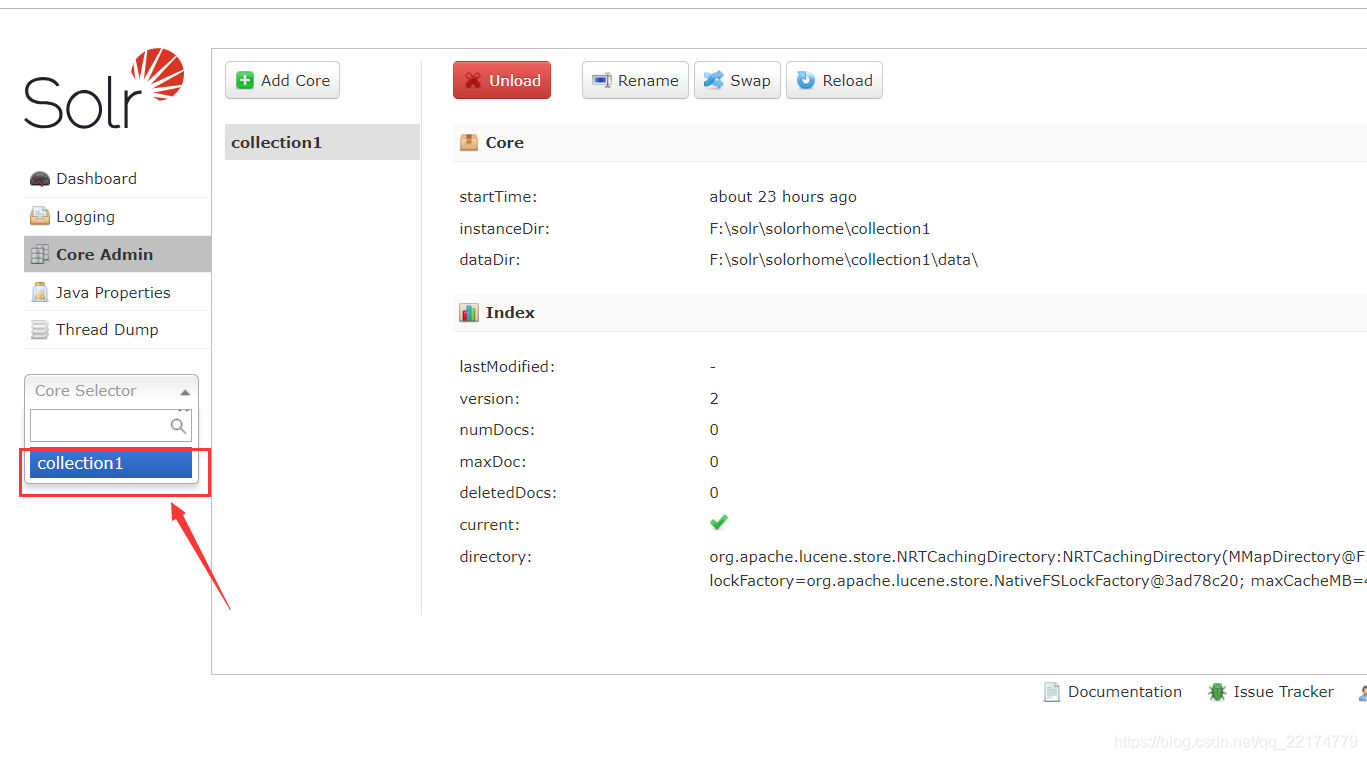Click the Thread Dump stack icon

pyautogui.click(x=40, y=330)
